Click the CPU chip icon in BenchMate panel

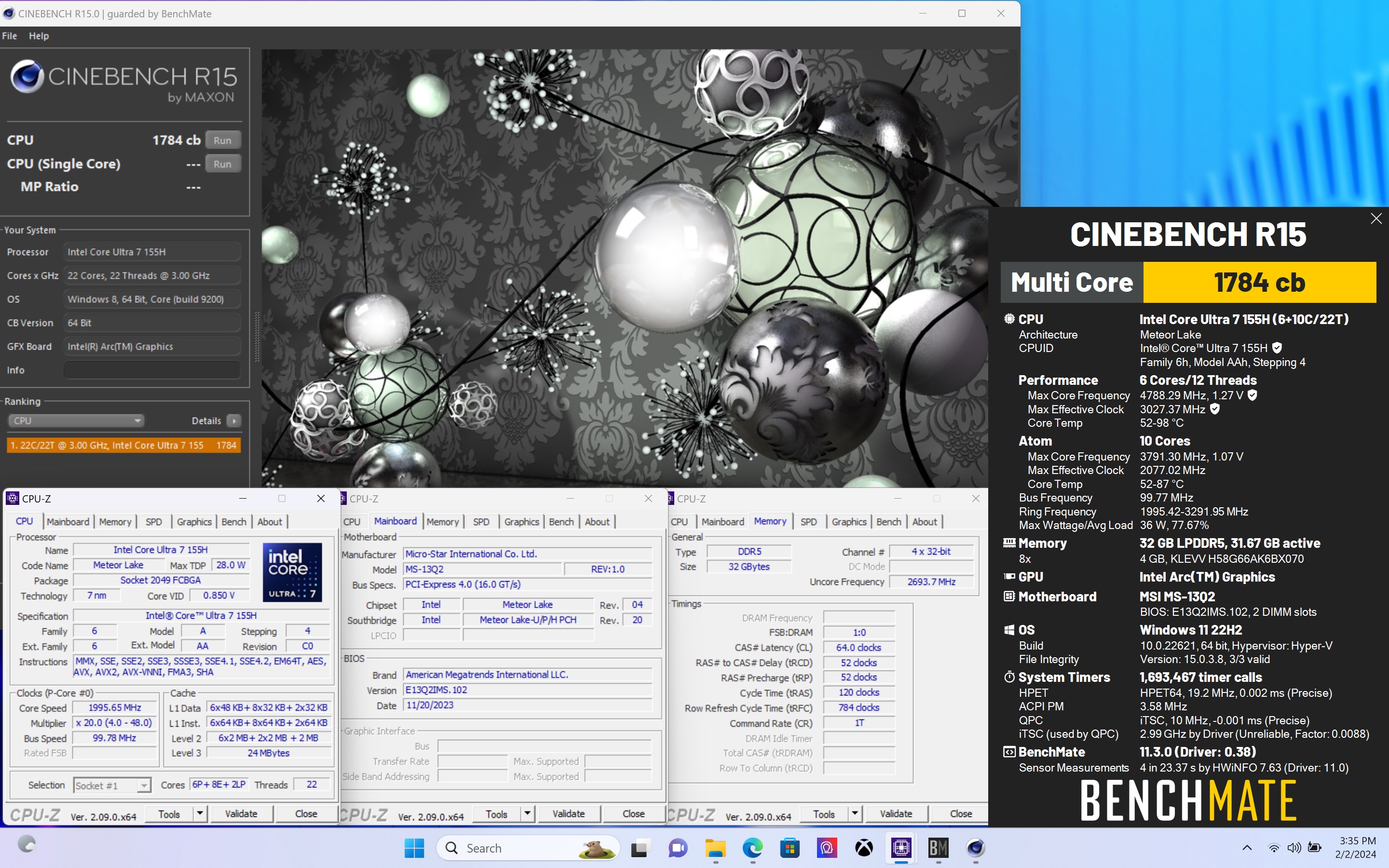click(1009, 319)
